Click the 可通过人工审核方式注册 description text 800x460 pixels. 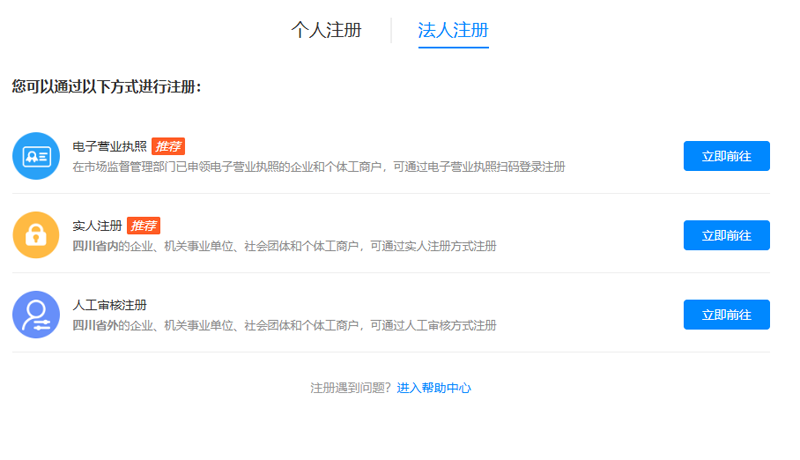(x=431, y=325)
